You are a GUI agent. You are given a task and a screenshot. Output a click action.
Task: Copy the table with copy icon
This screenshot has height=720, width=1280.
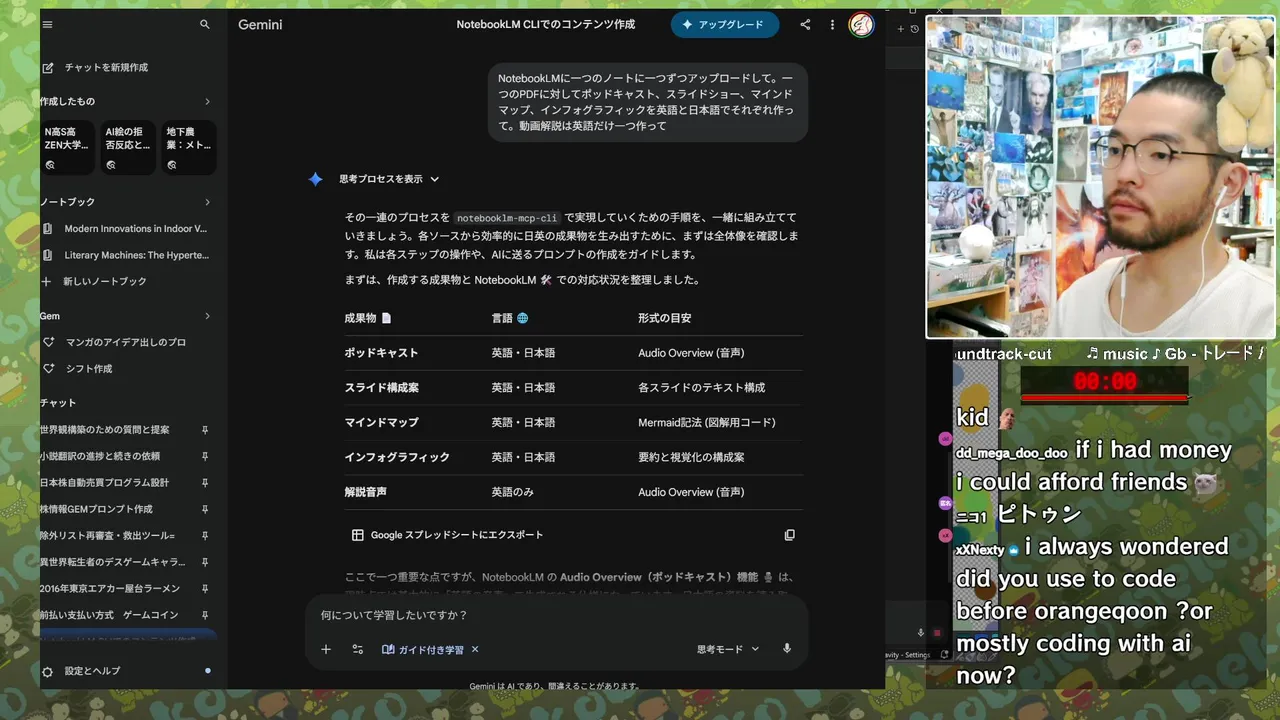click(x=789, y=535)
